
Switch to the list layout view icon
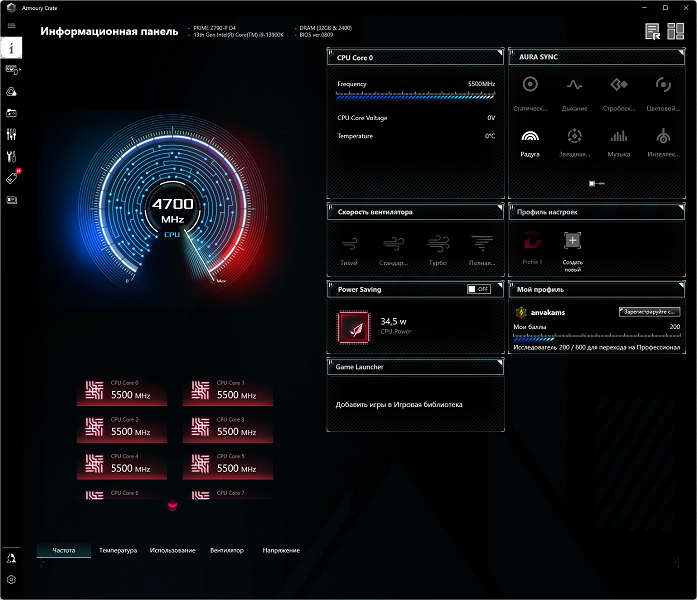click(653, 31)
